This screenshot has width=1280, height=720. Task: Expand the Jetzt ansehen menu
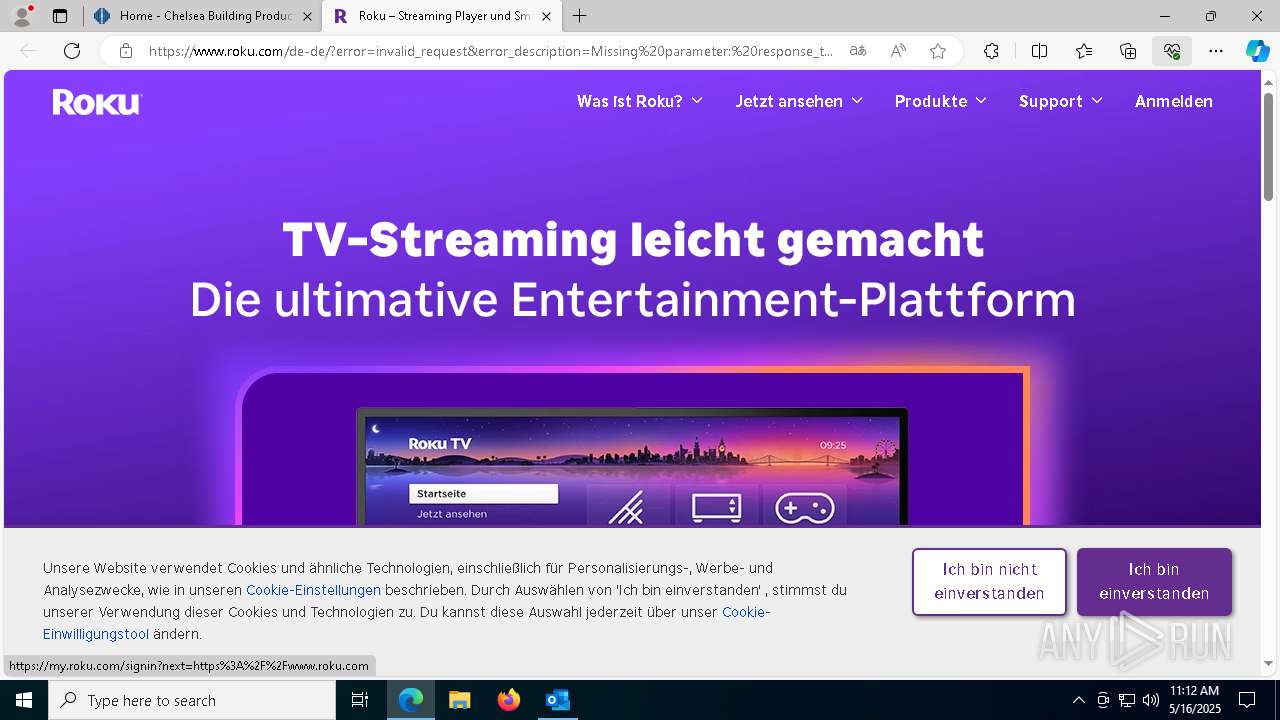[799, 101]
